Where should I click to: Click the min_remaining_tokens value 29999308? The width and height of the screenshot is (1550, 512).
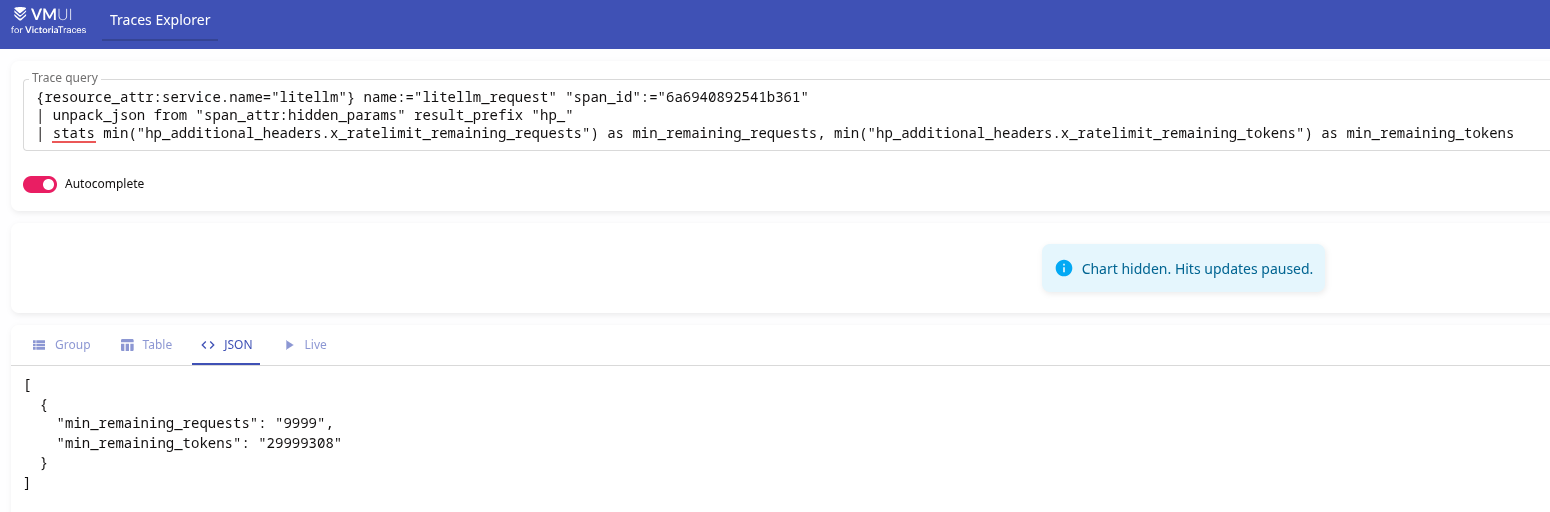(x=300, y=443)
